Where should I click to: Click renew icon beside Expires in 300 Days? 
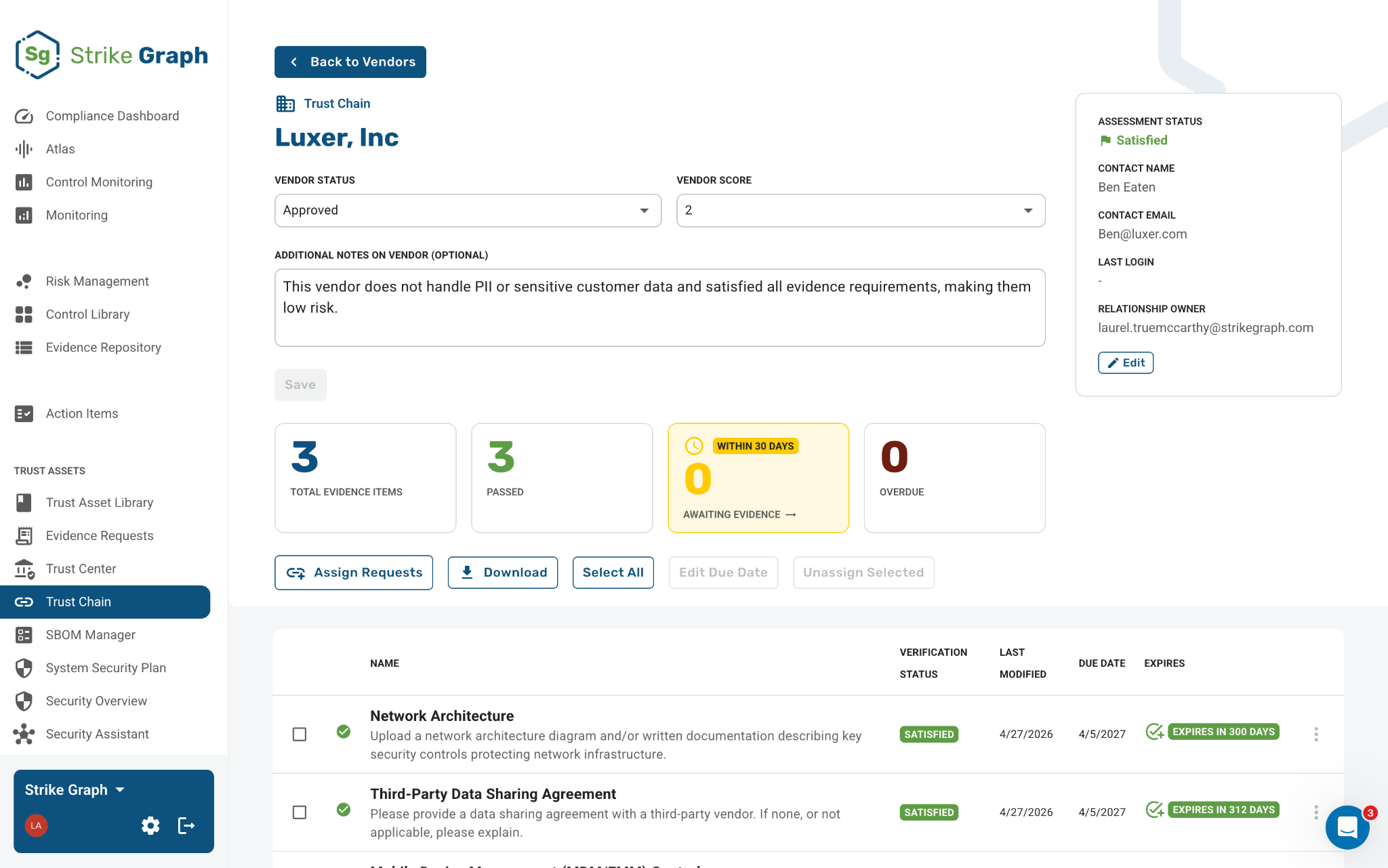point(1154,732)
